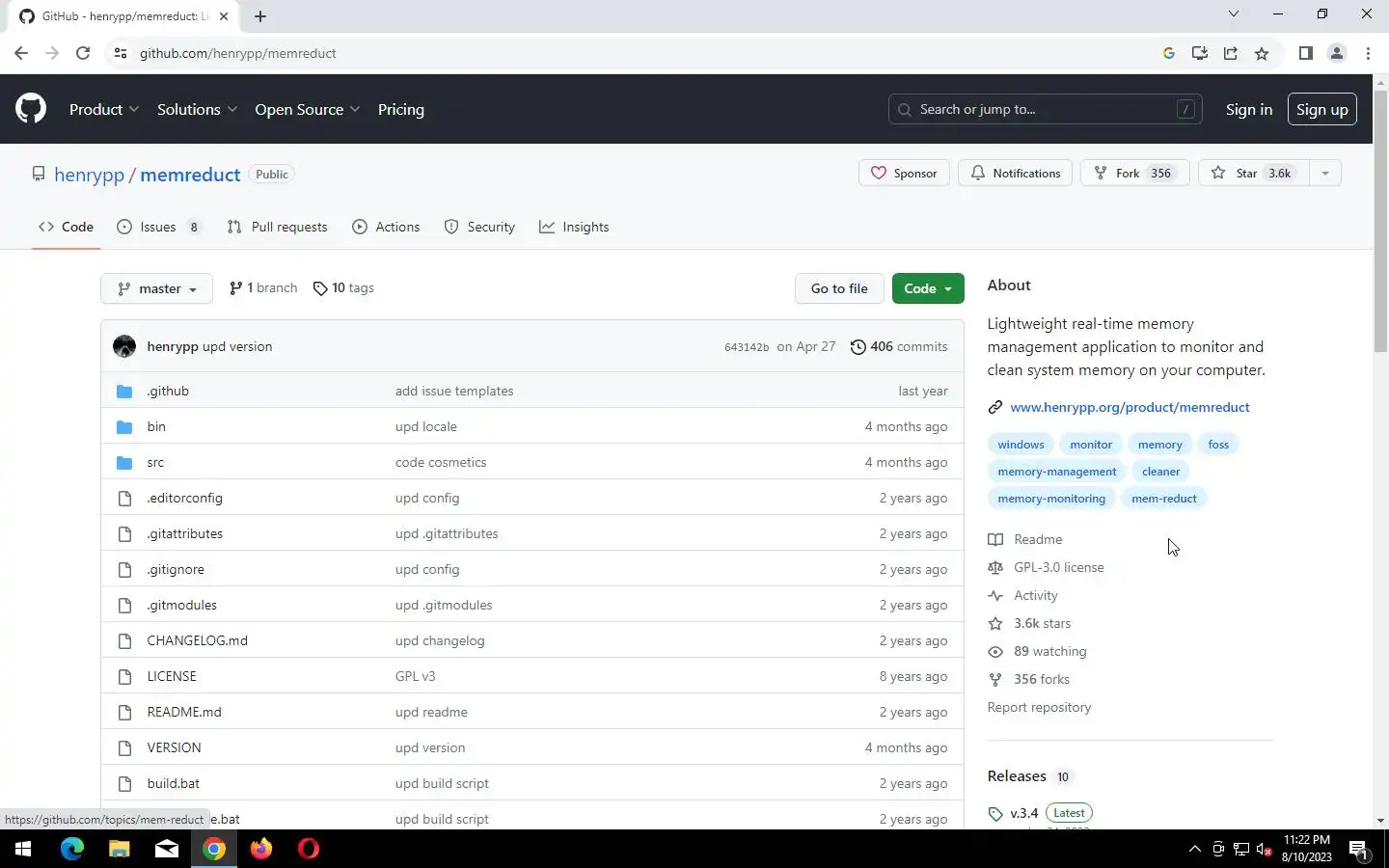Switch to the Pull requests tab
Image resolution: width=1389 pixels, height=868 pixels.
click(x=278, y=227)
